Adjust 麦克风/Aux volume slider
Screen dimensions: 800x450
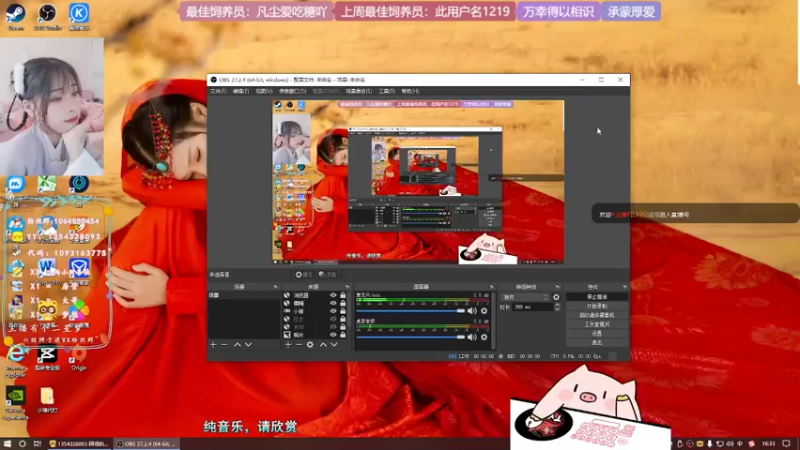(411, 311)
